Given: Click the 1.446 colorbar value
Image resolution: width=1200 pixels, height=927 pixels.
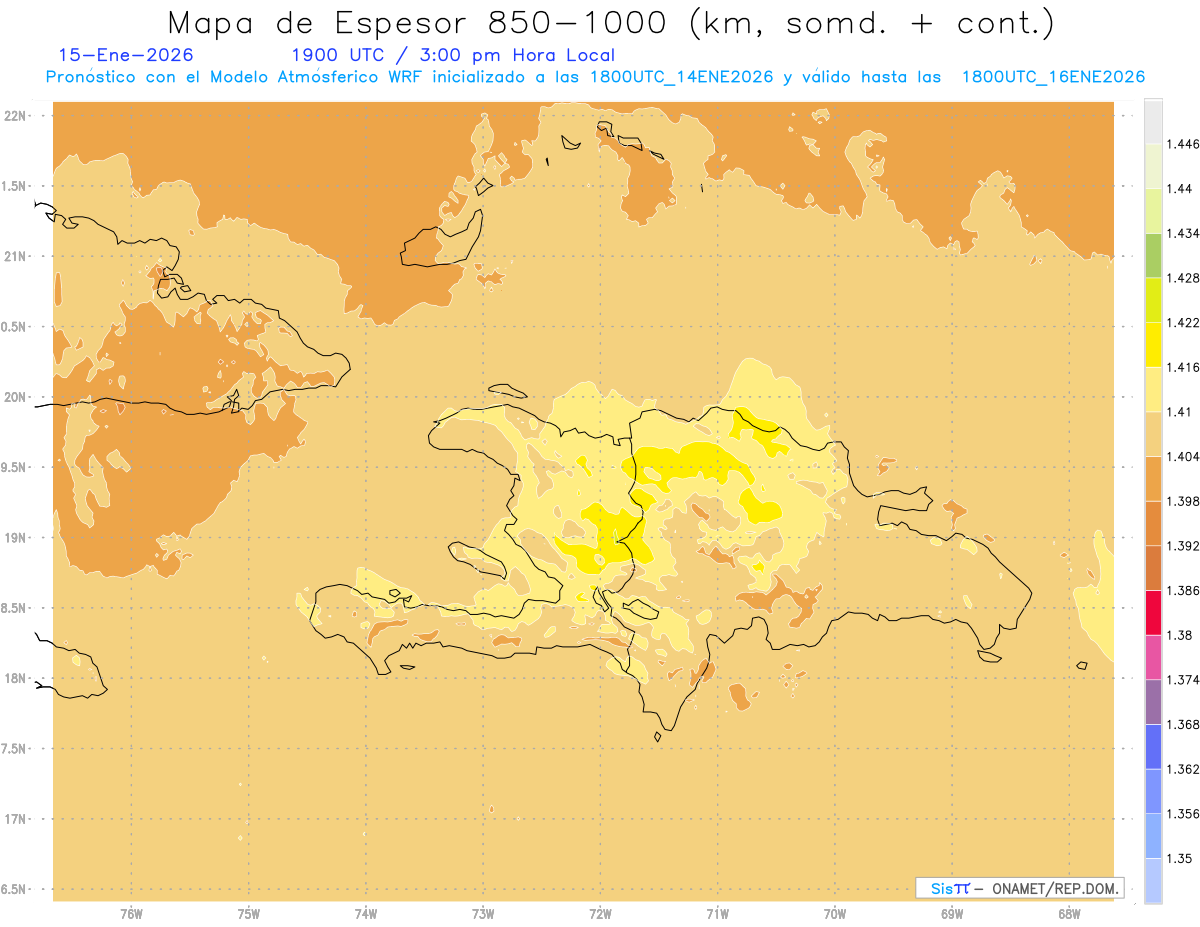Looking at the screenshot, I should coord(1183,144).
